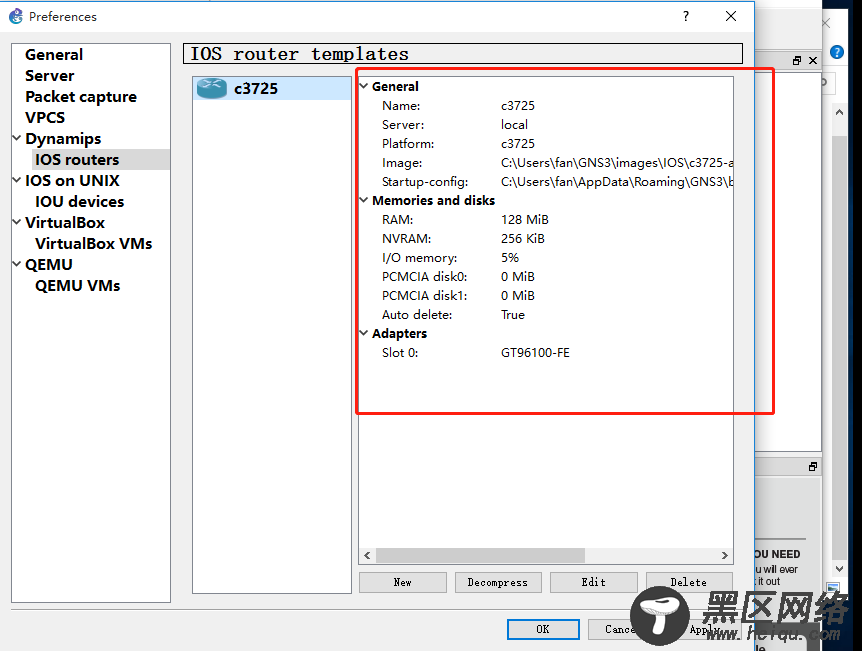
Task: Open Server preferences
Action: [x=49, y=76]
